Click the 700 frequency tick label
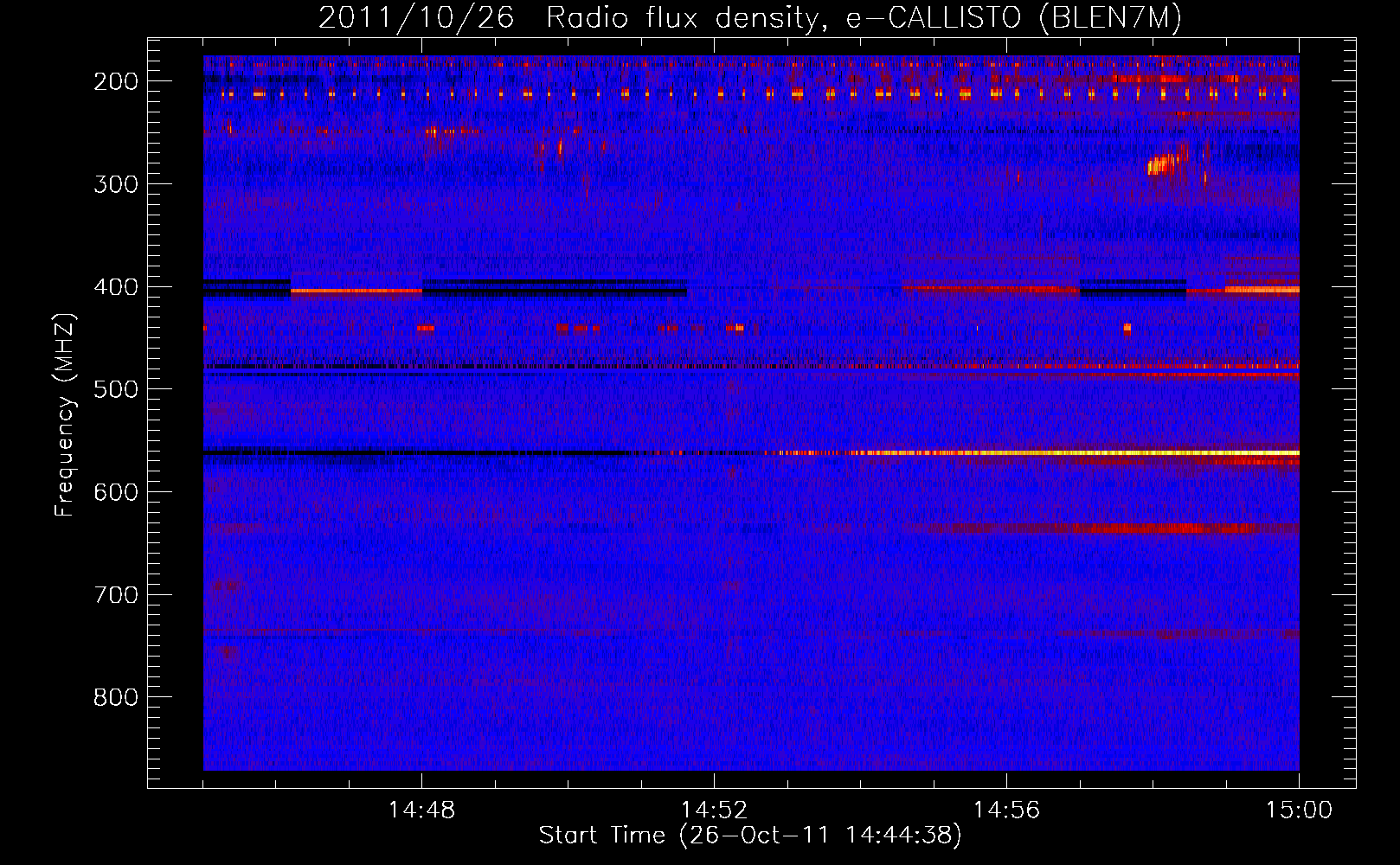1400x865 pixels. [116, 595]
